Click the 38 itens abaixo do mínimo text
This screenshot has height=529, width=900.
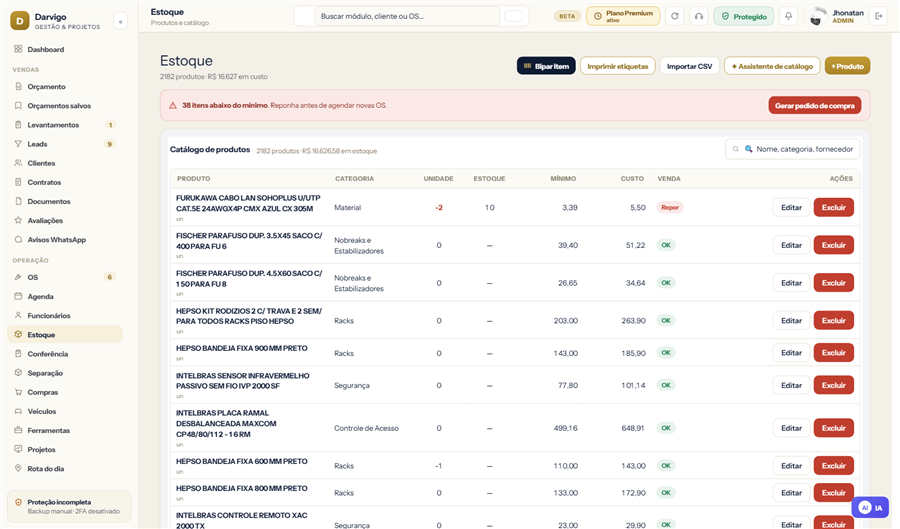(225, 106)
